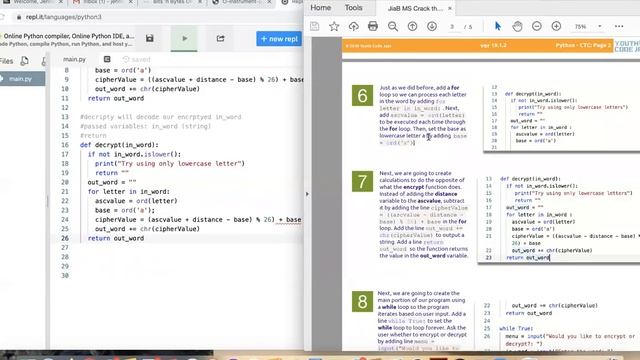Viewport: 640px width, 360px height.
Task: Click the green step 6 paragraph text
Action: [x=423, y=115]
